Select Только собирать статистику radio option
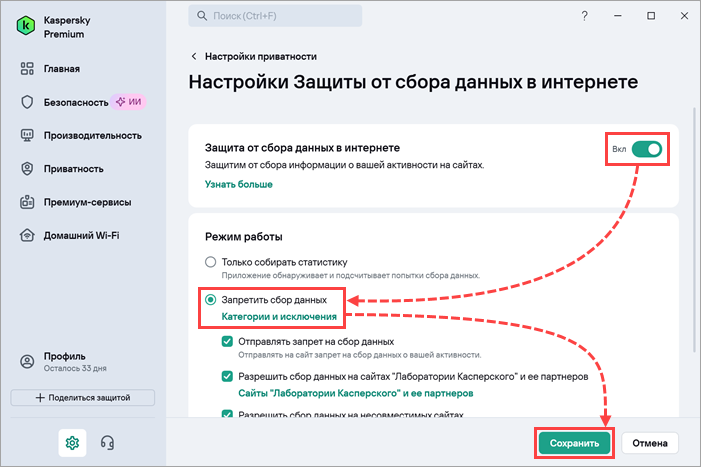Screen dimensions: 701x467 (211, 262)
